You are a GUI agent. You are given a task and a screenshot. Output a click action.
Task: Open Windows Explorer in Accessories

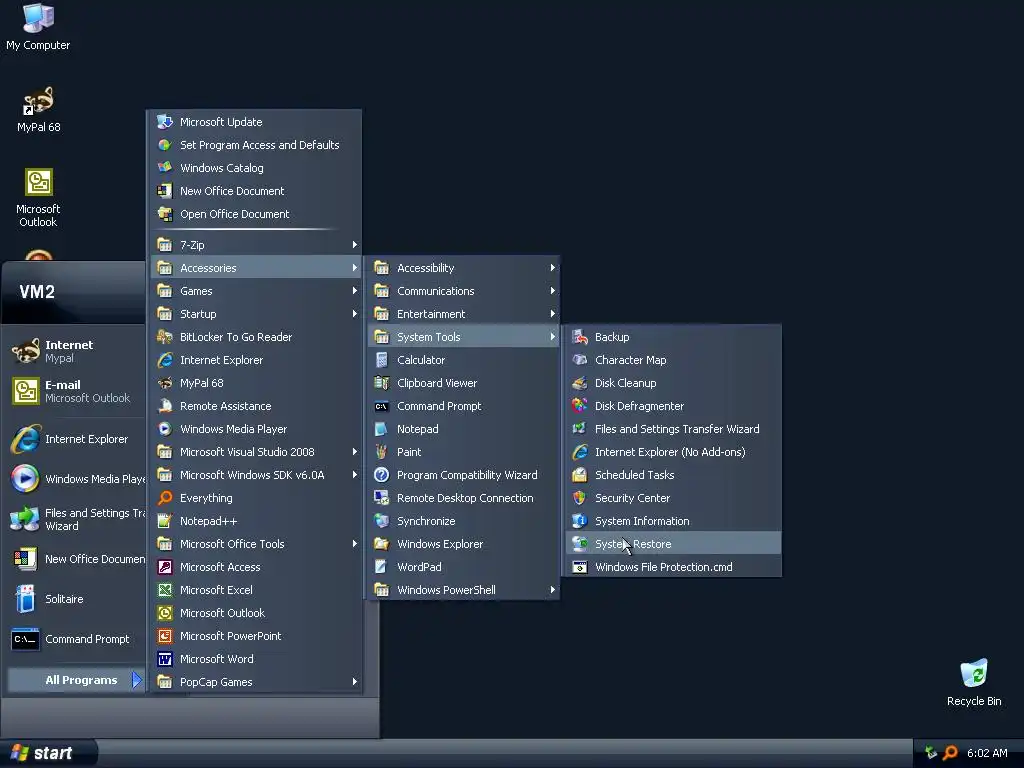pos(464,543)
